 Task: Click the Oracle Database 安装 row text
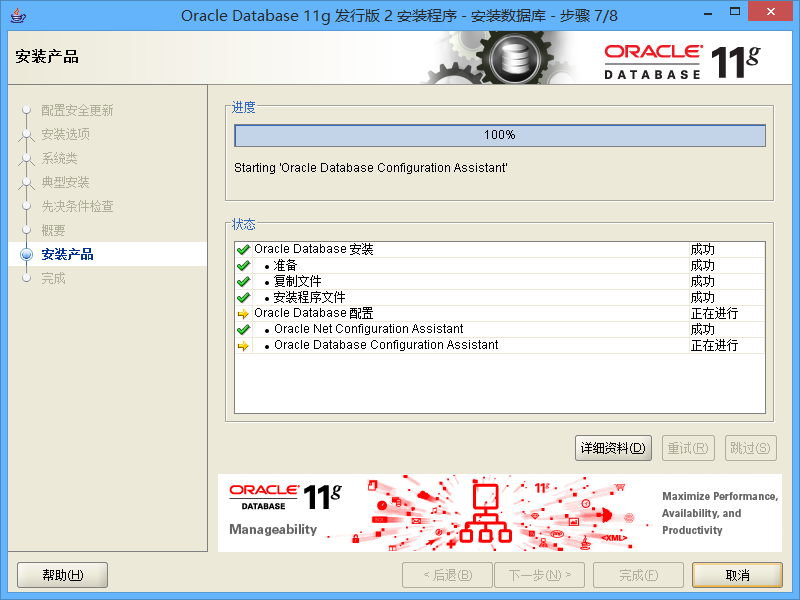point(314,249)
